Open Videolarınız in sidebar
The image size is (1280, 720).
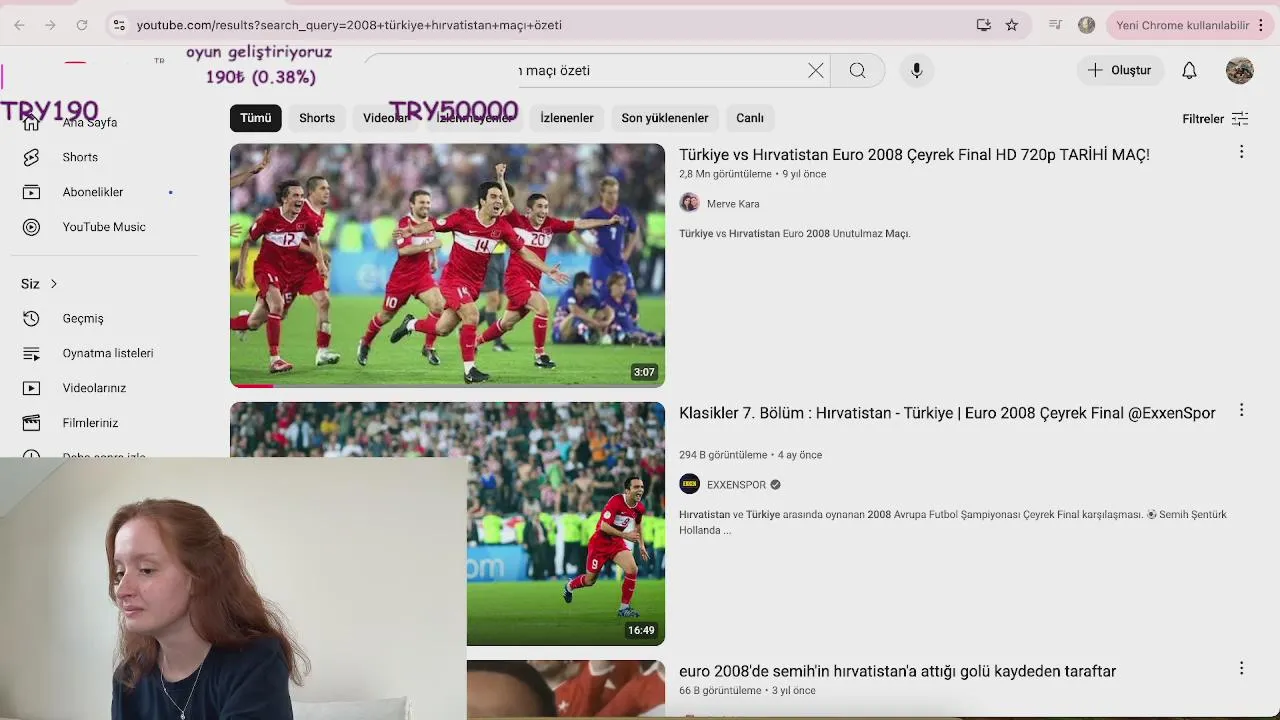[x=94, y=388]
